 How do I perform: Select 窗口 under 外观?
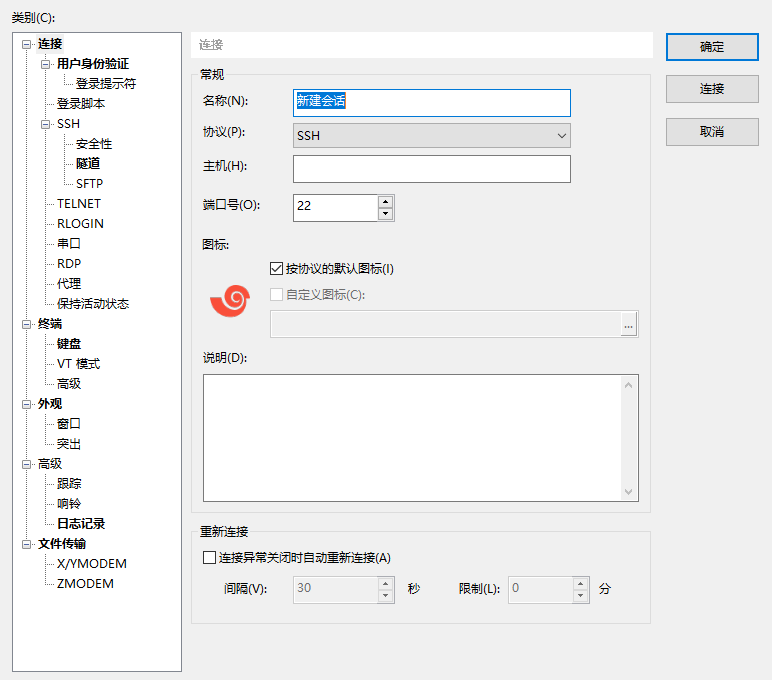click(x=69, y=424)
